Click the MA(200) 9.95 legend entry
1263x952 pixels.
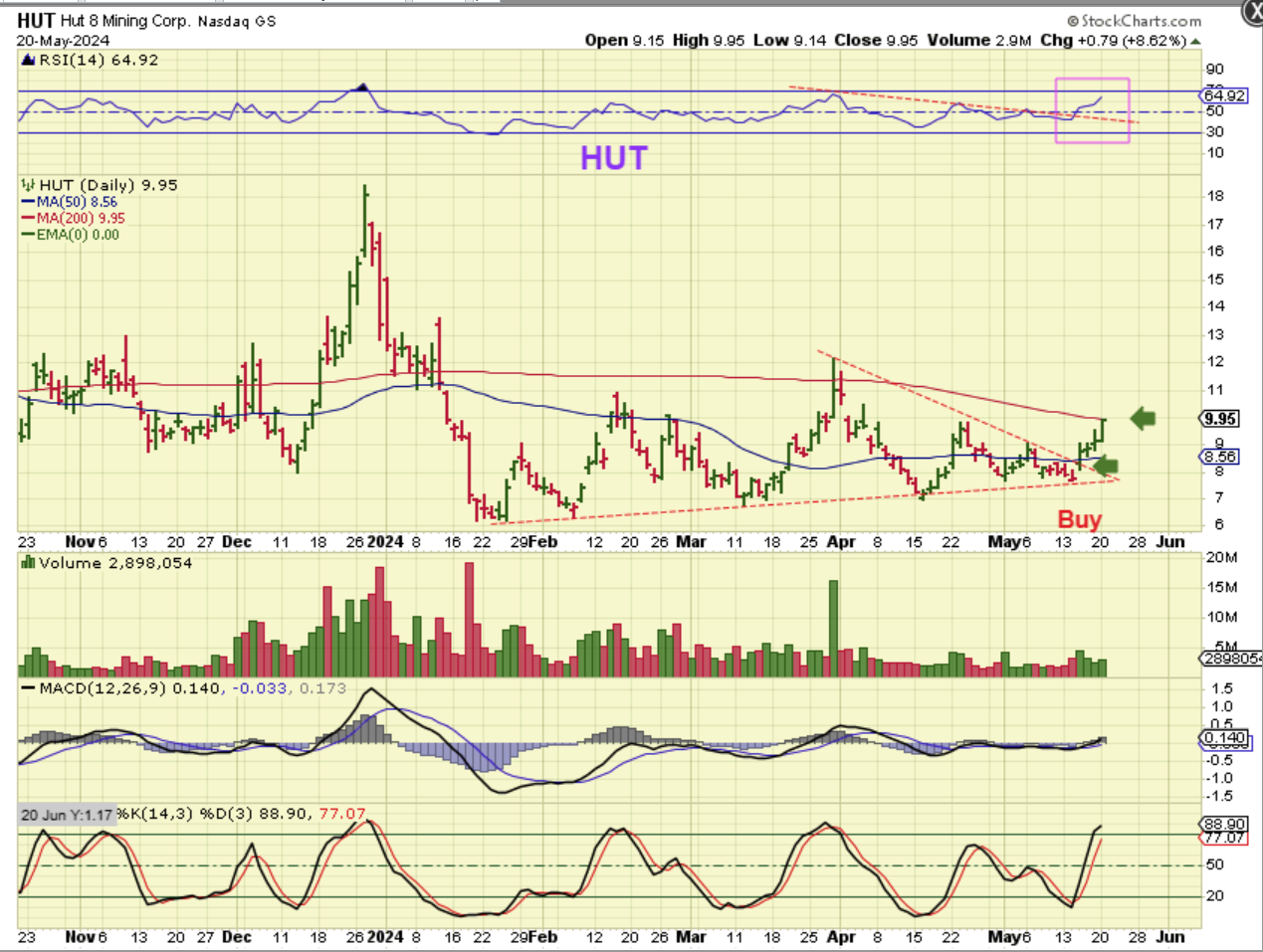[x=74, y=218]
